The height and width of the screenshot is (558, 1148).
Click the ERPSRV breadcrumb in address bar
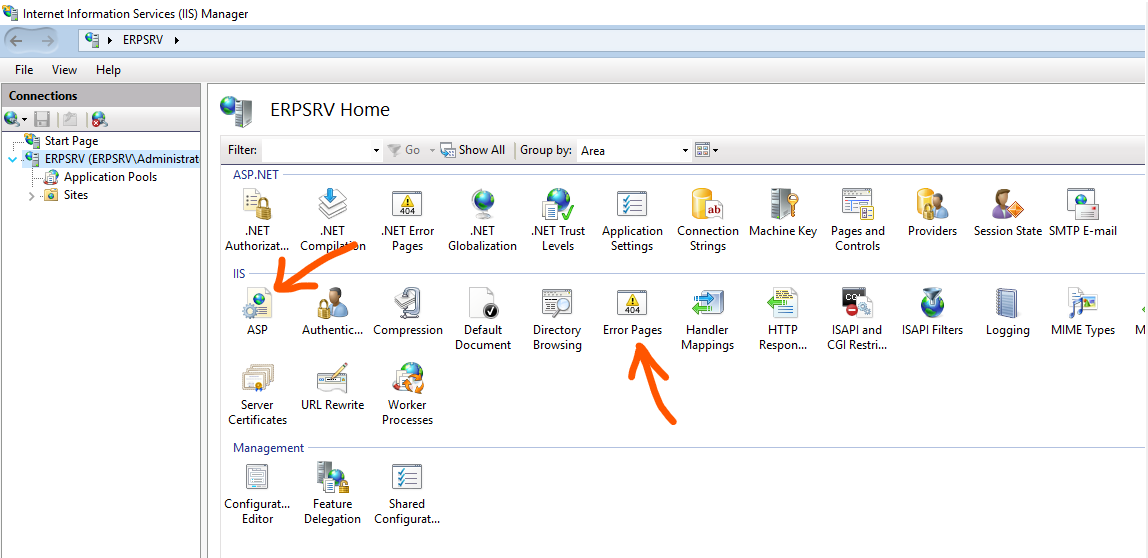pos(141,40)
